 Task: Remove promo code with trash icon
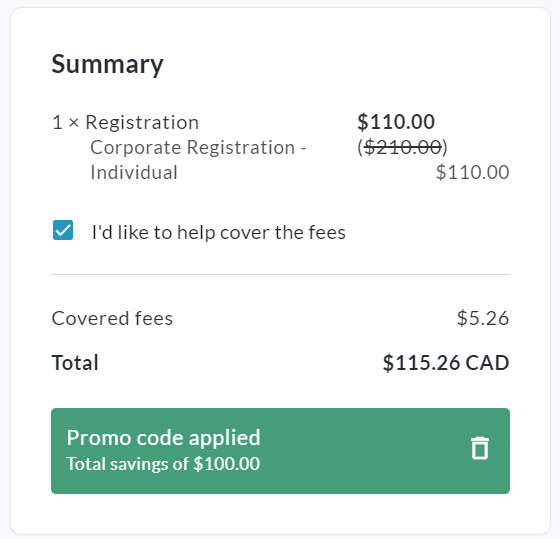(x=480, y=448)
